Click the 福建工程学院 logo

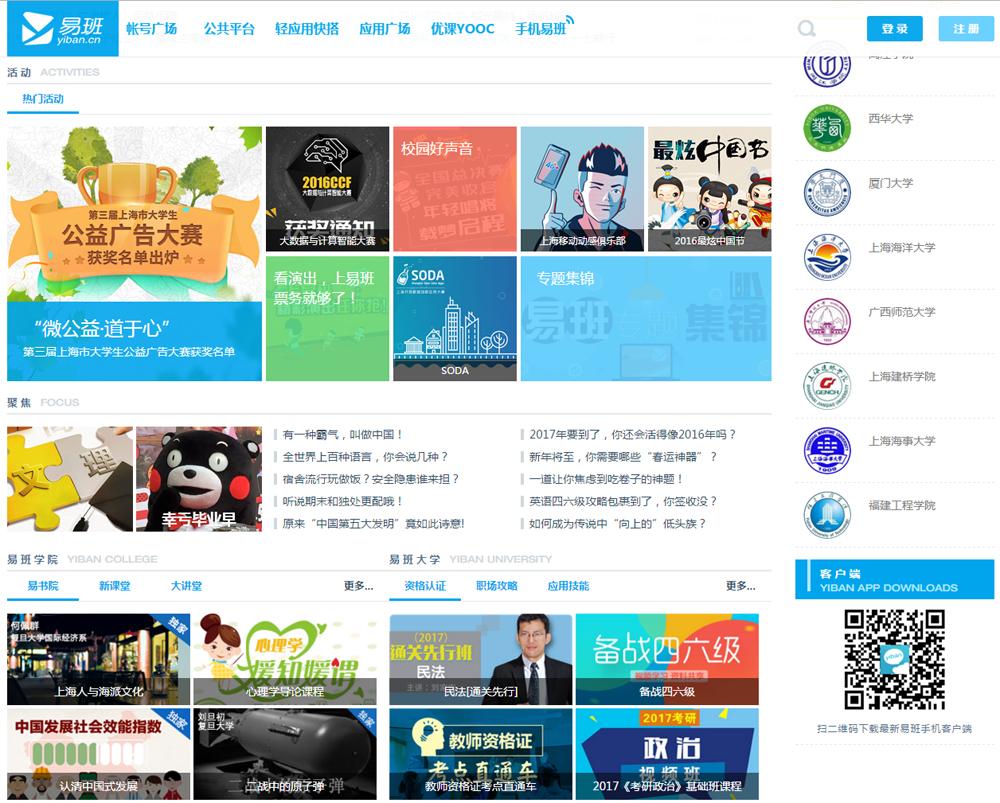827,514
